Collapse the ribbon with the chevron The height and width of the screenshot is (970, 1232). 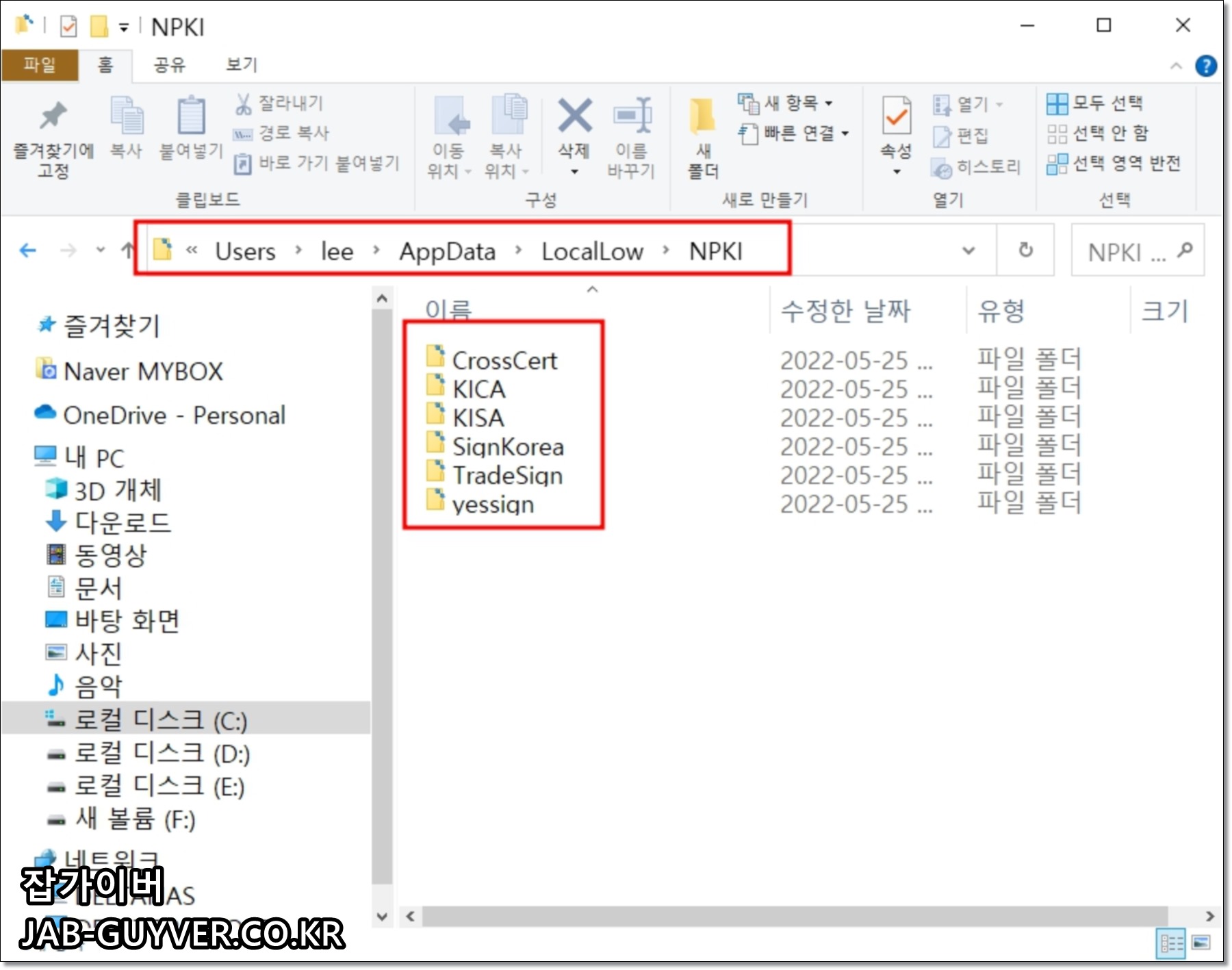click(1176, 66)
